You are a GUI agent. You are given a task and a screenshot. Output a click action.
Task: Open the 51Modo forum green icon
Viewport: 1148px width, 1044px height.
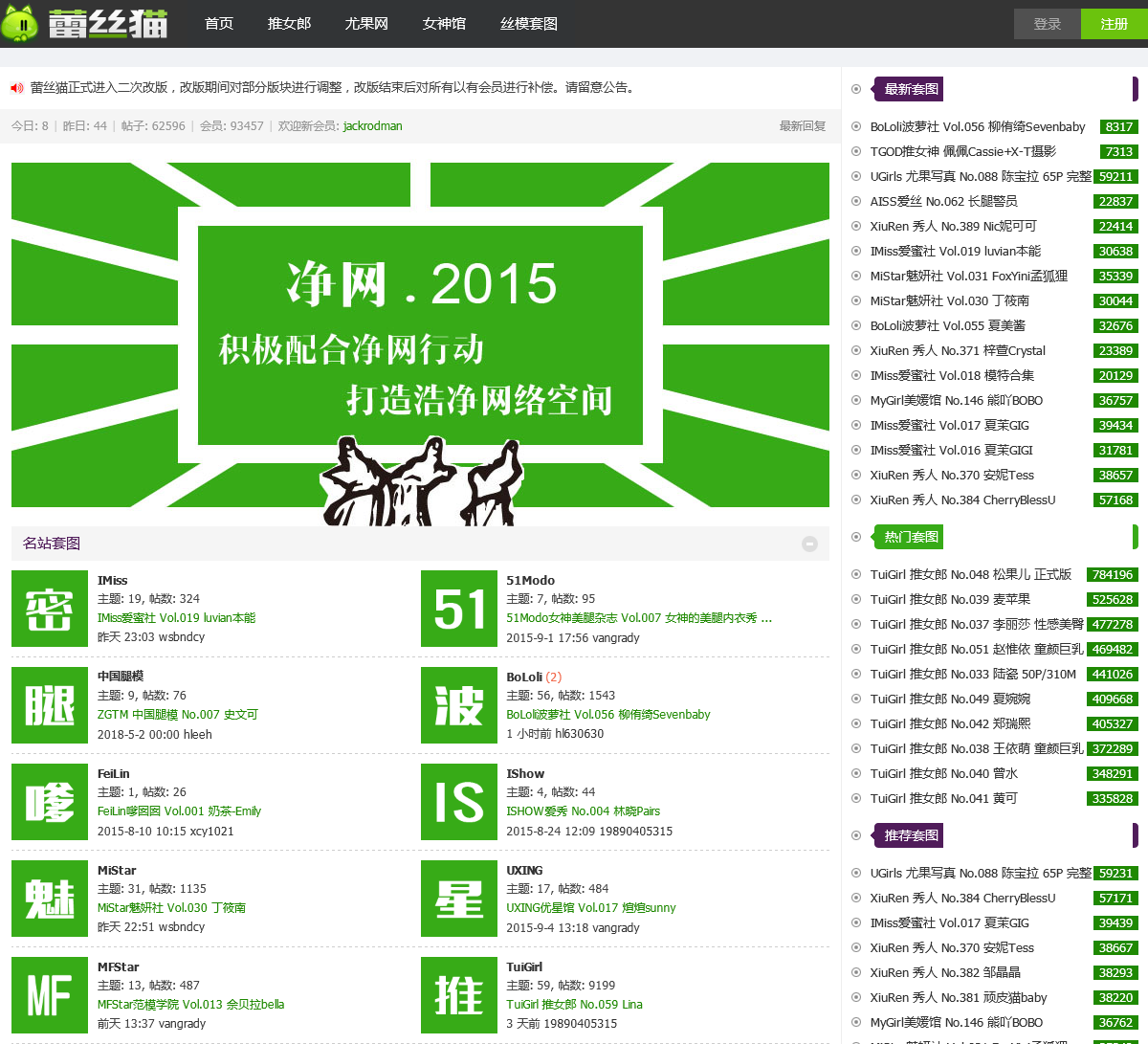(459, 609)
